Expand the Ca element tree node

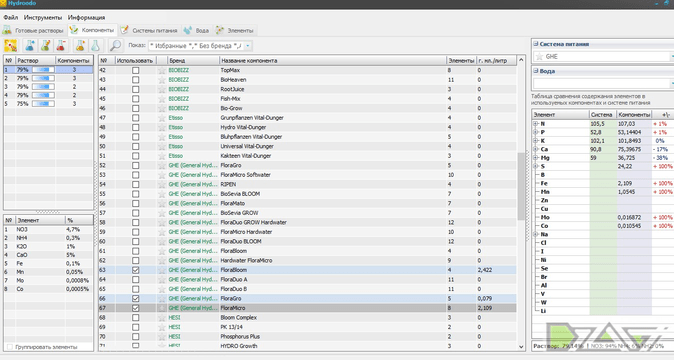click(x=536, y=149)
